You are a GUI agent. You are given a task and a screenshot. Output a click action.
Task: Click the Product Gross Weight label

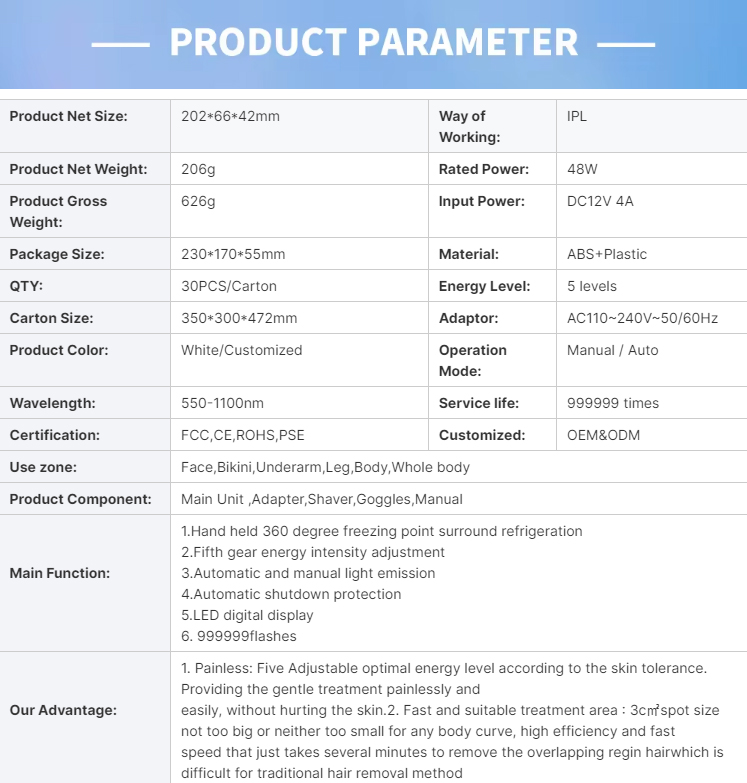coord(58,211)
